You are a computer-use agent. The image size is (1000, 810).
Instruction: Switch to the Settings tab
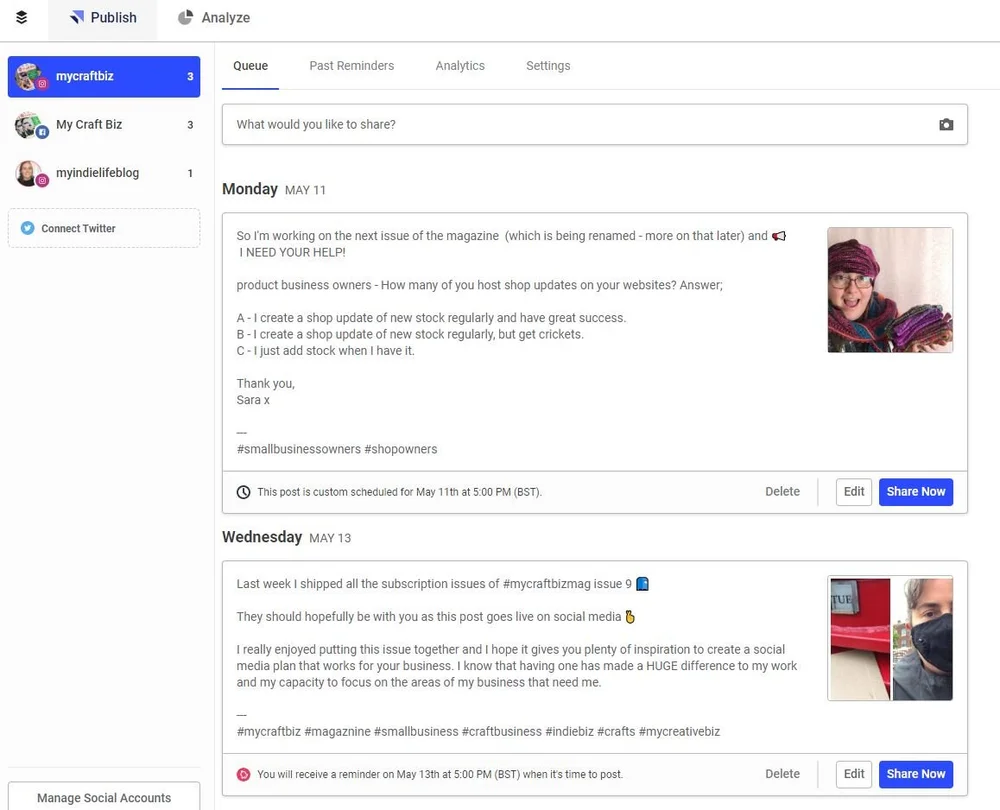click(548, 66)
